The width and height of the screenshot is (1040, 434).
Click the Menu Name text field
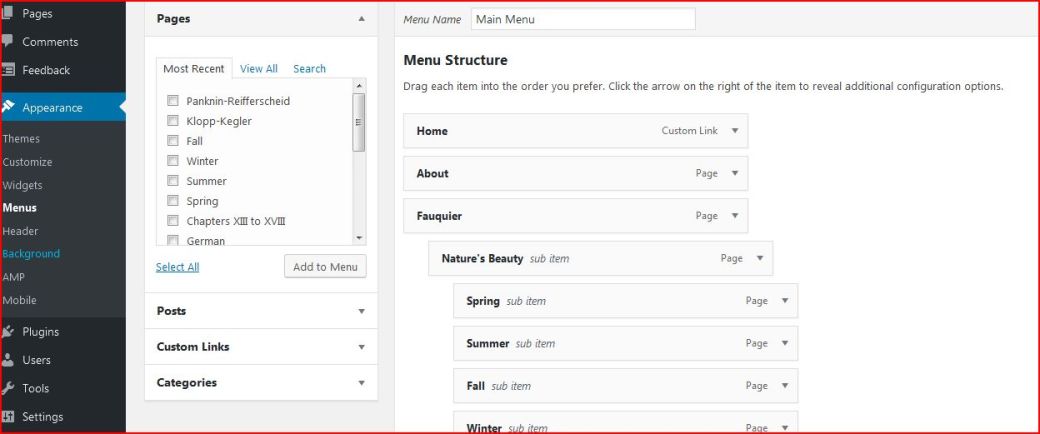coord(582,19)
